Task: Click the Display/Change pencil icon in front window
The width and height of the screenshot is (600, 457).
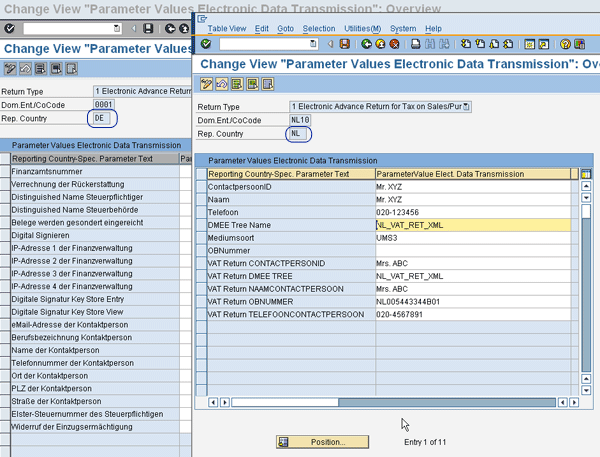Action: tap(207, 83)
